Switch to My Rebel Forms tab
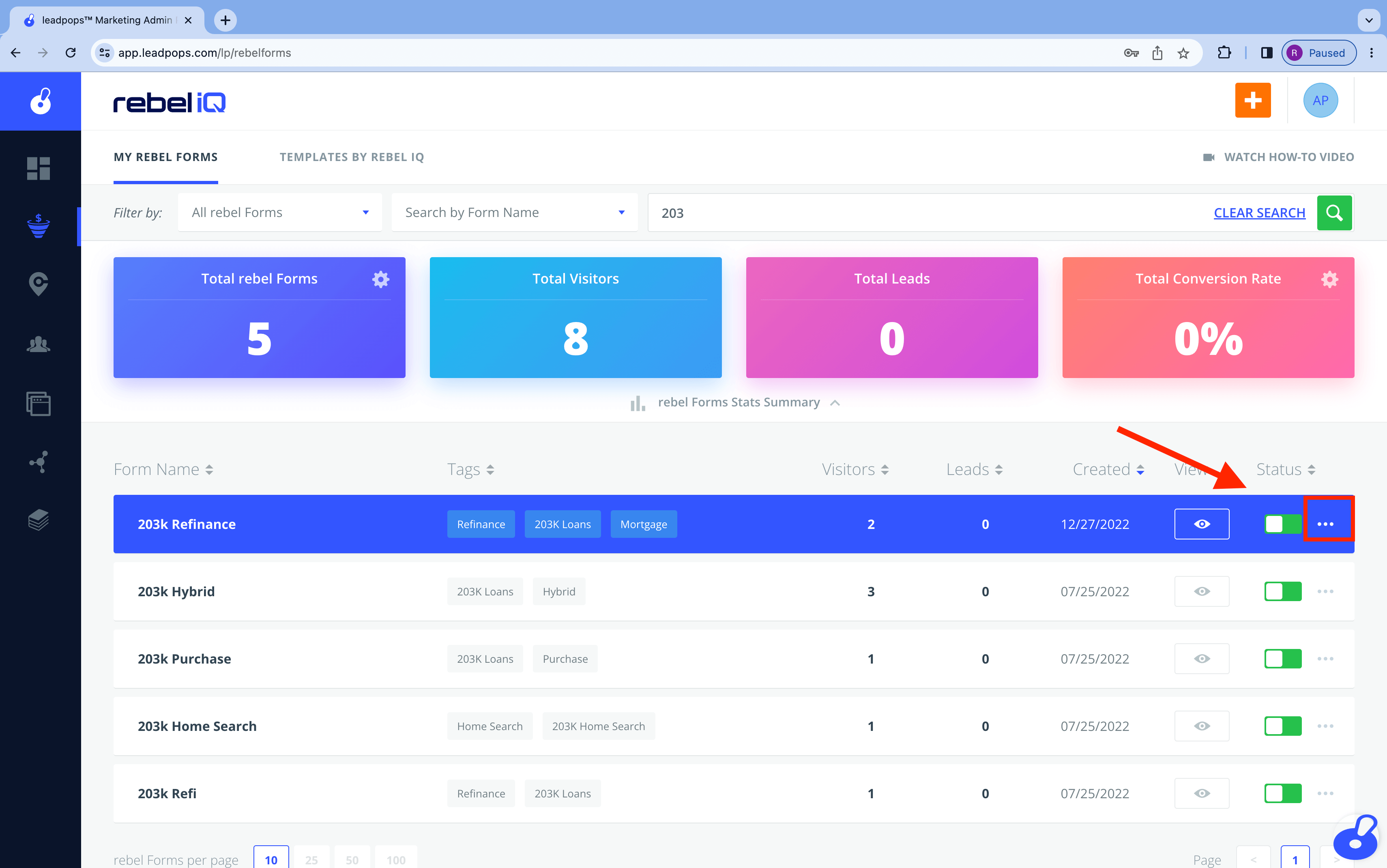 (165, 157)
